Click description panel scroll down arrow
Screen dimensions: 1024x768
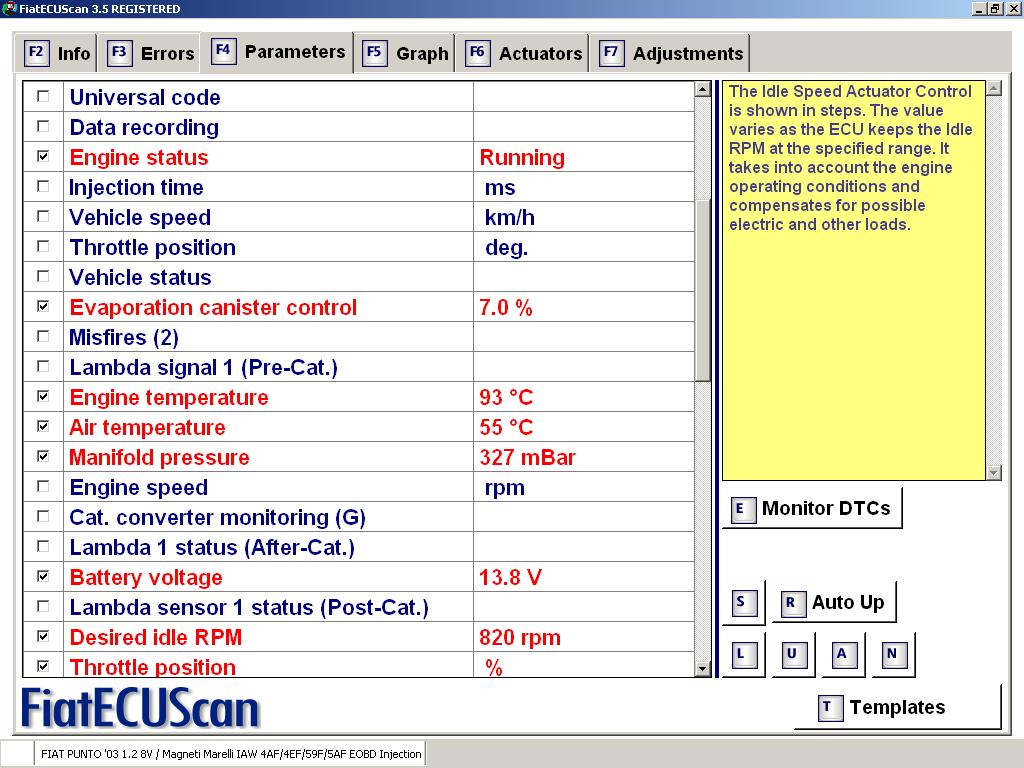pyautogui.click(x=994, y=472)
